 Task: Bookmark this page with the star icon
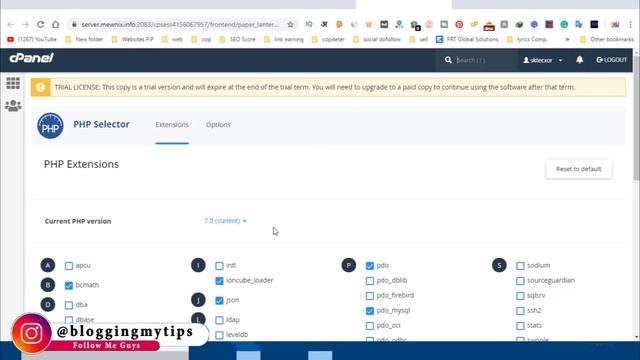[290, 24]
